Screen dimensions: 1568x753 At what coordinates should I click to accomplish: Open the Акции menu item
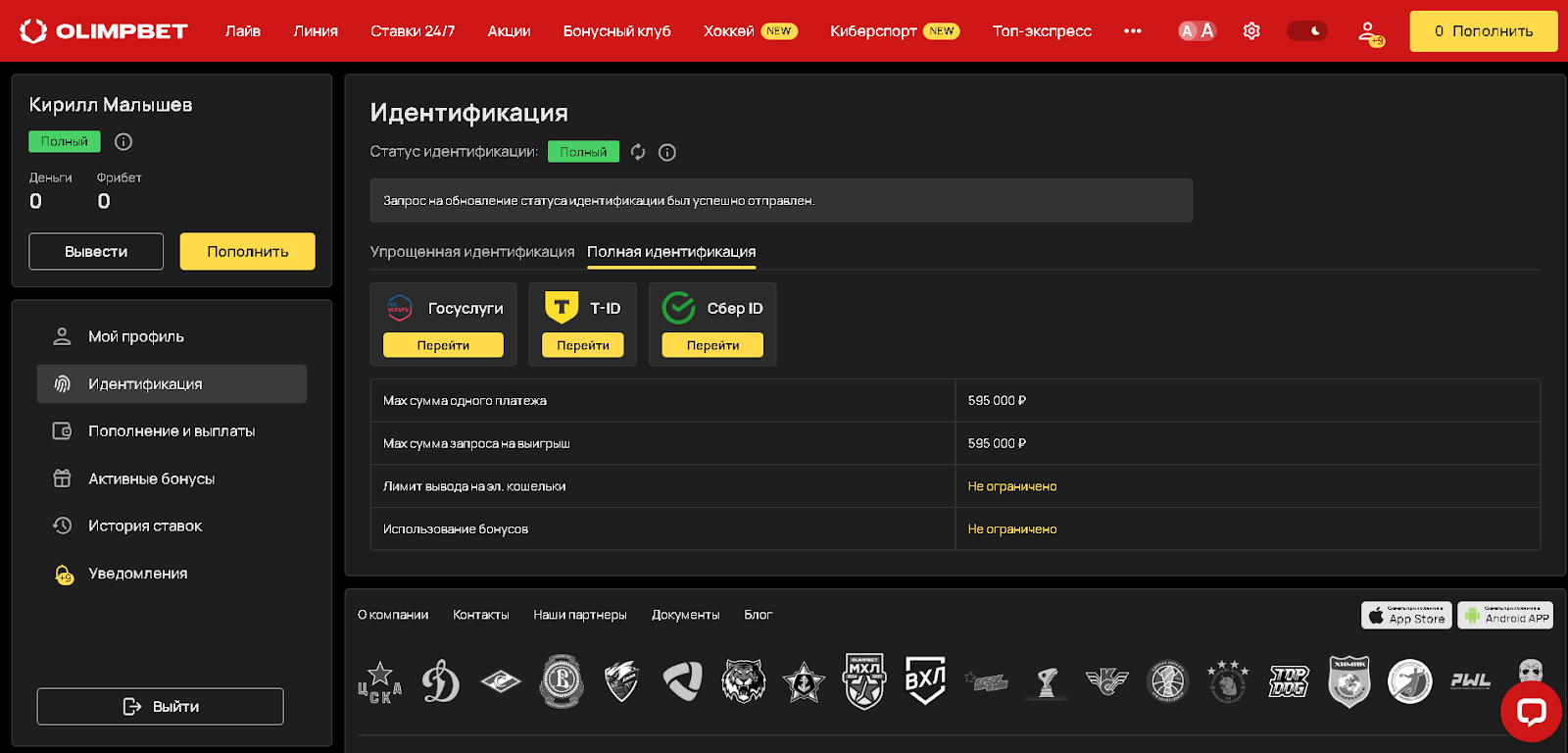510,31
